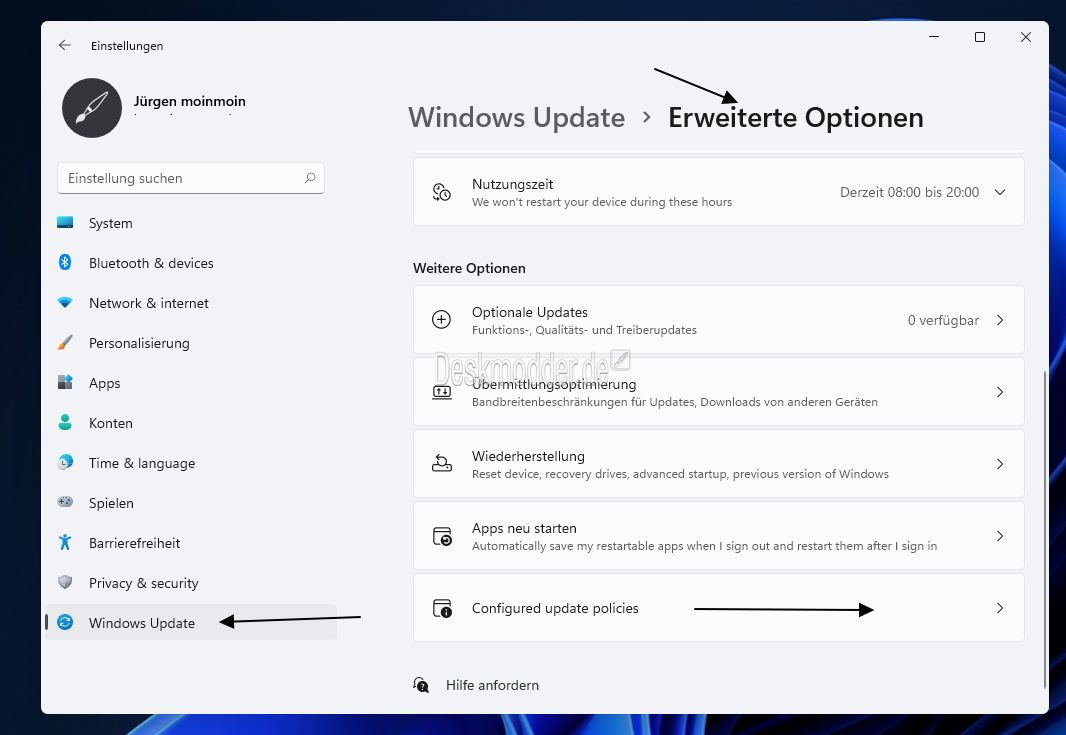Click the Erweiterte Optionen page heading
Image resolution: width=1066 pixels, height=735 pixels.
(x=795, y=118)
